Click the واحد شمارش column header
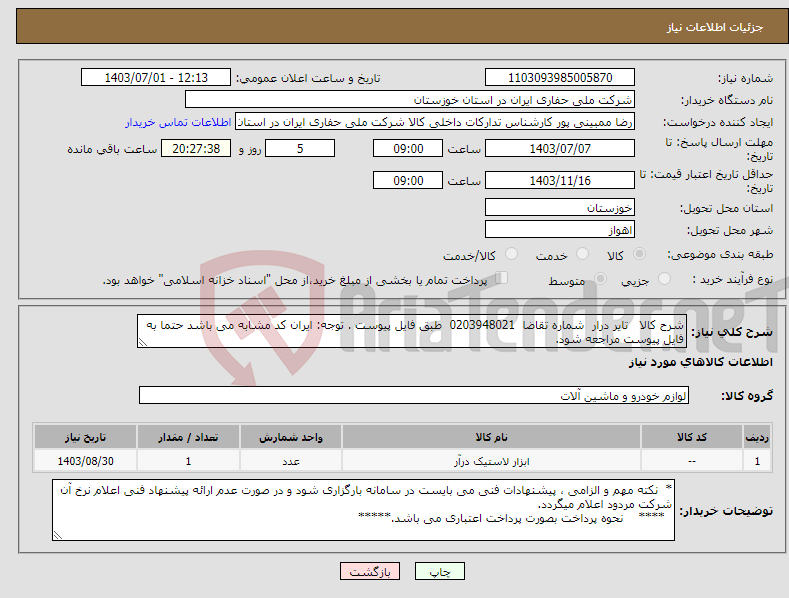Screen dimensions: 789x598 [x=291, y=437]
